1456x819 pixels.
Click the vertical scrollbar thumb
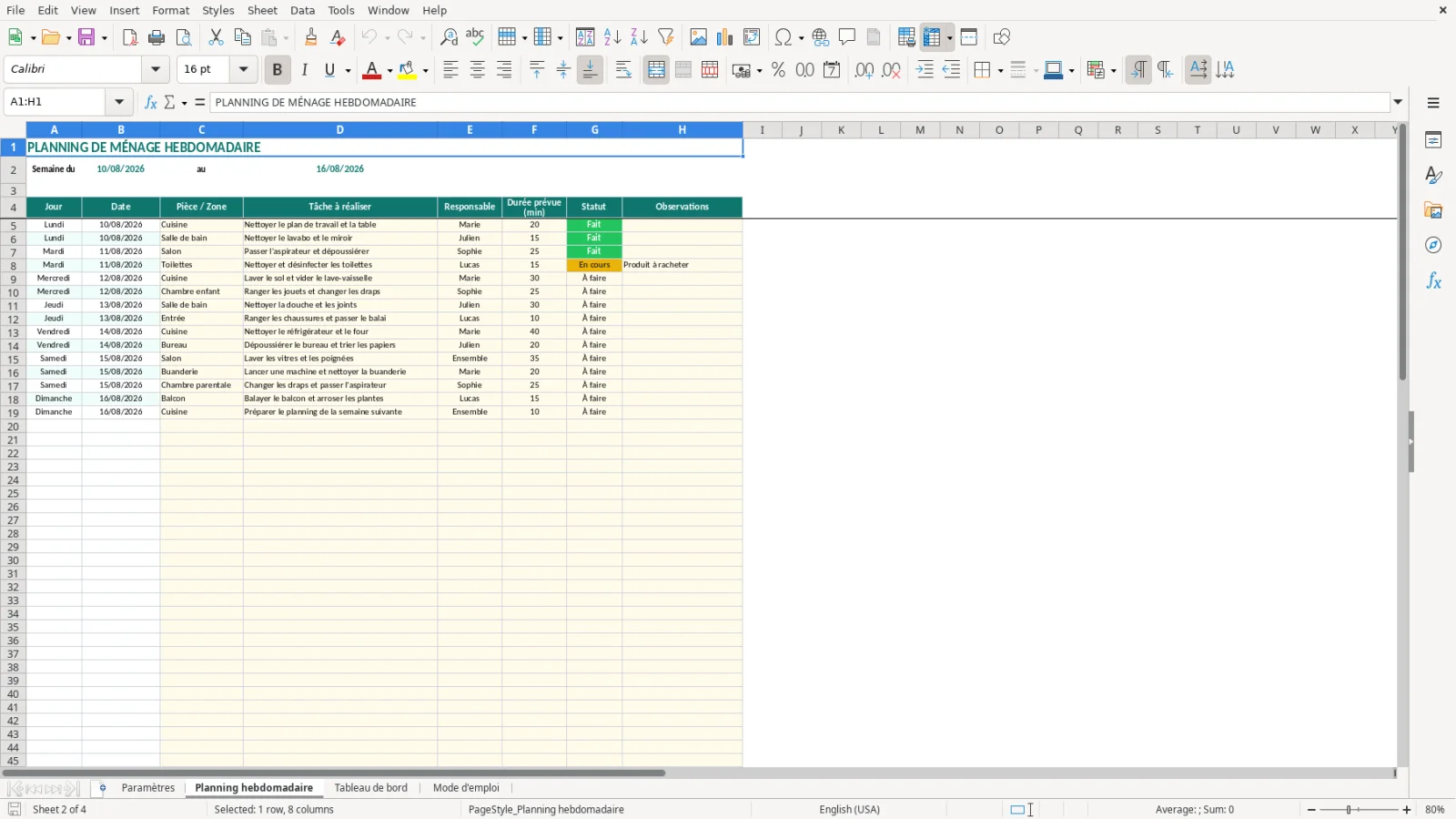coord(1402,253)
